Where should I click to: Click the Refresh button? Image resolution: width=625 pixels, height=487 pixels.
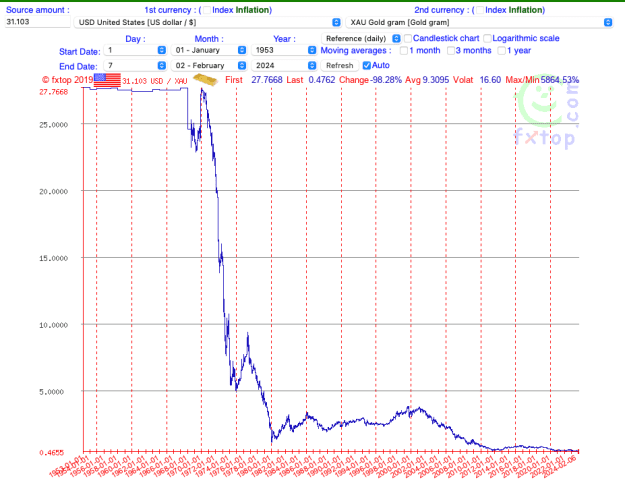click(340, 65)
